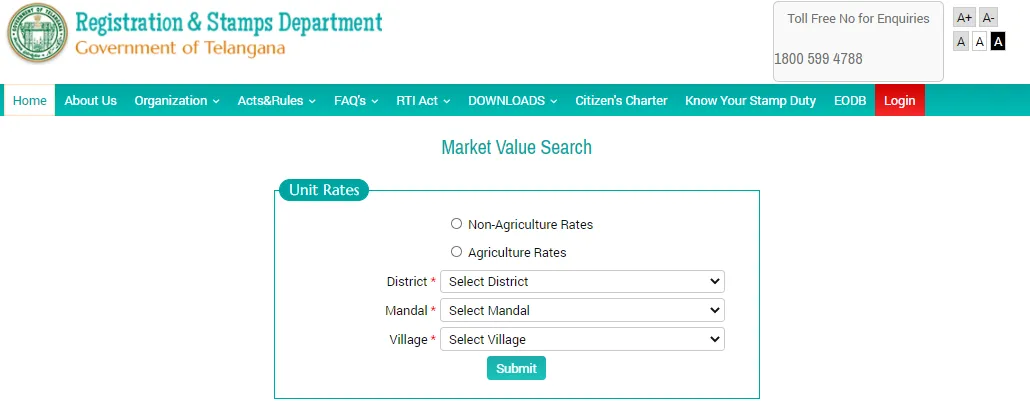Open the Select District dropdown
Screen dimensions: 1030x402
(x=582, y=282)
